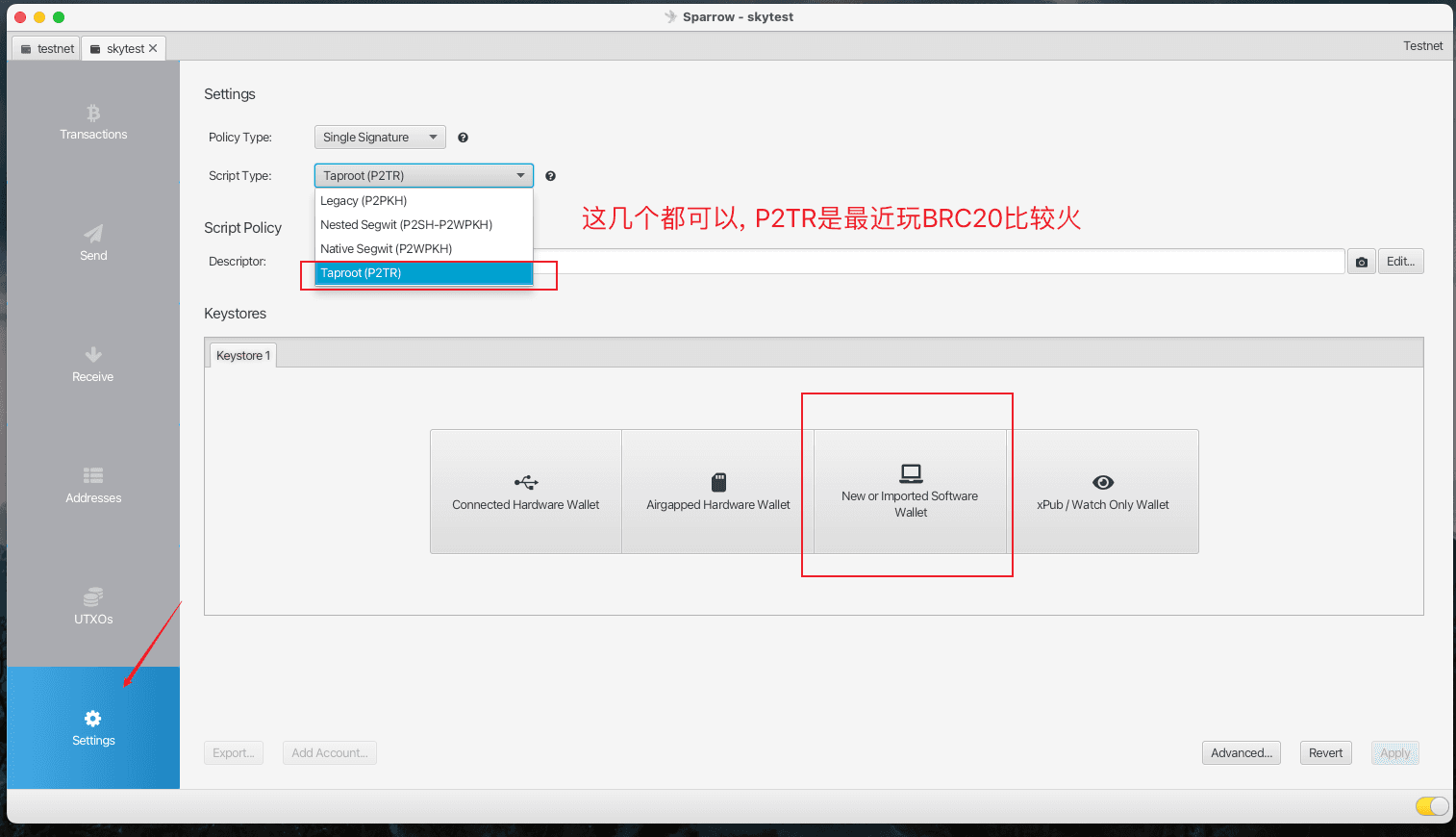The width and height of the screenshot is (1456, 837).
Task: Open the Receive sidebar section
Action: click(93, 365)
